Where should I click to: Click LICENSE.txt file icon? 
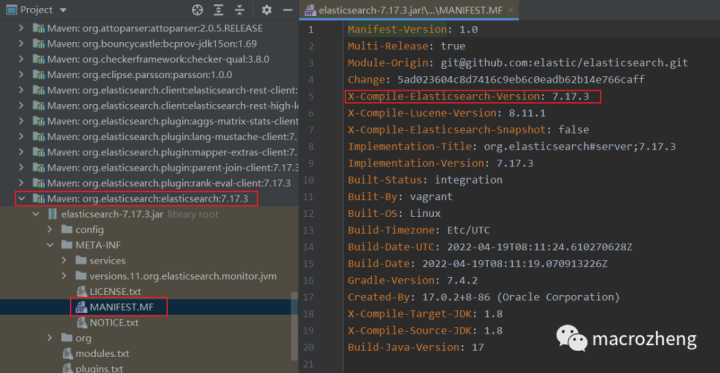(x=82, y=292)
